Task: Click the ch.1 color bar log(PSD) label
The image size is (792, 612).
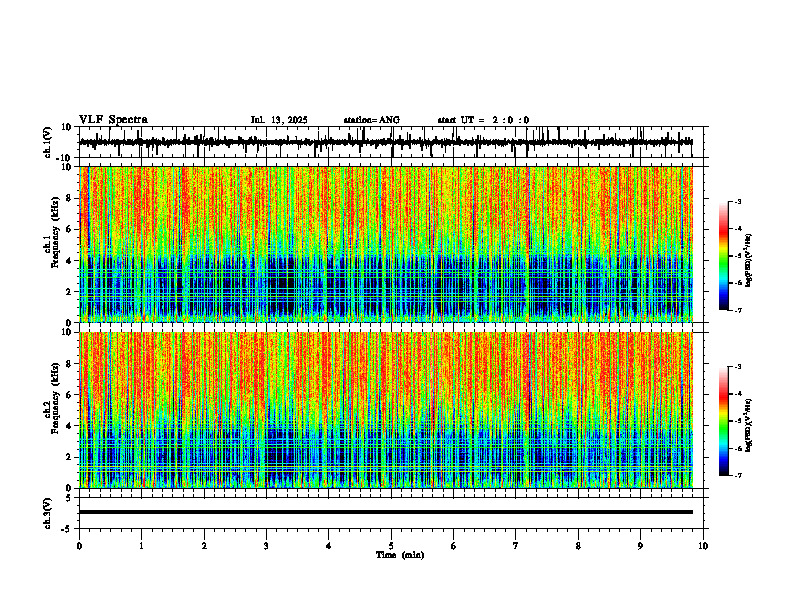Action: pyautogui.click(x=748, y=261)
